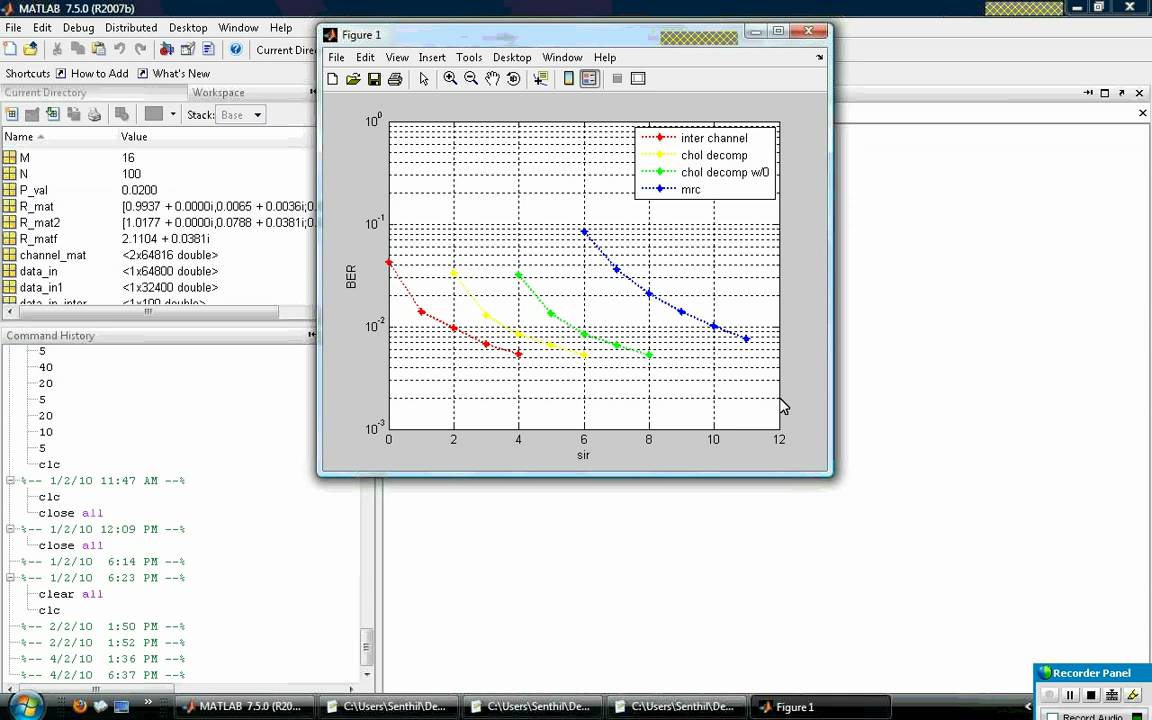Switch to MATLAB 7.5.0 taskbar button
1152x720 pixels.
[x=244, y=706]
